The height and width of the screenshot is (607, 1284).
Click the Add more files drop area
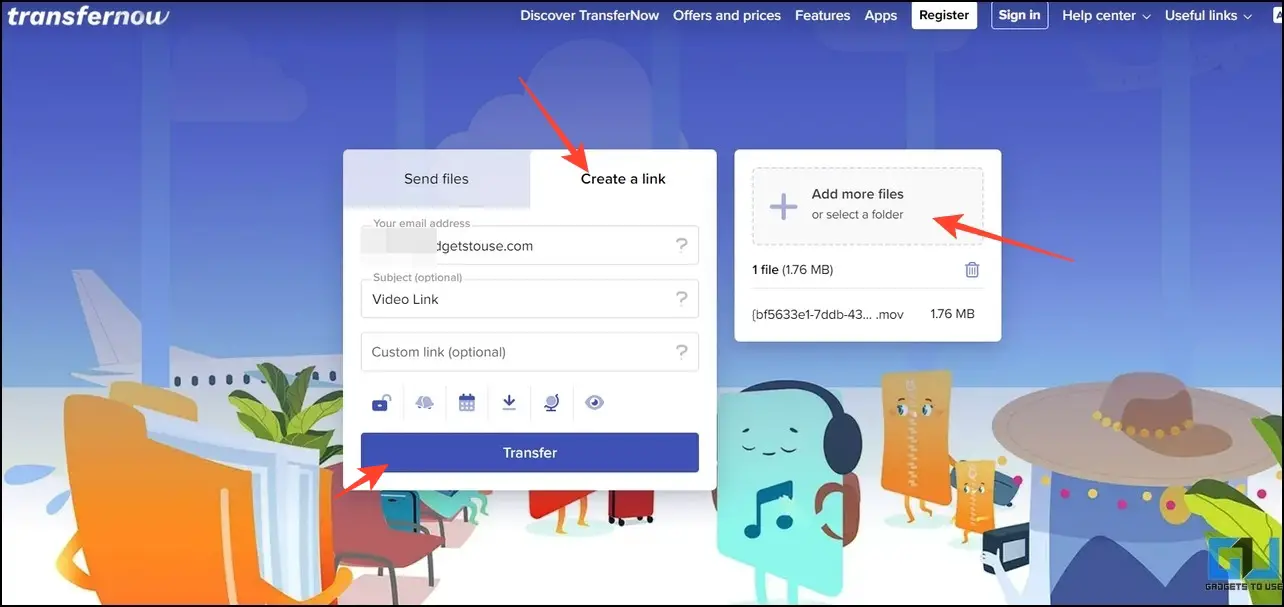[868, 206]
